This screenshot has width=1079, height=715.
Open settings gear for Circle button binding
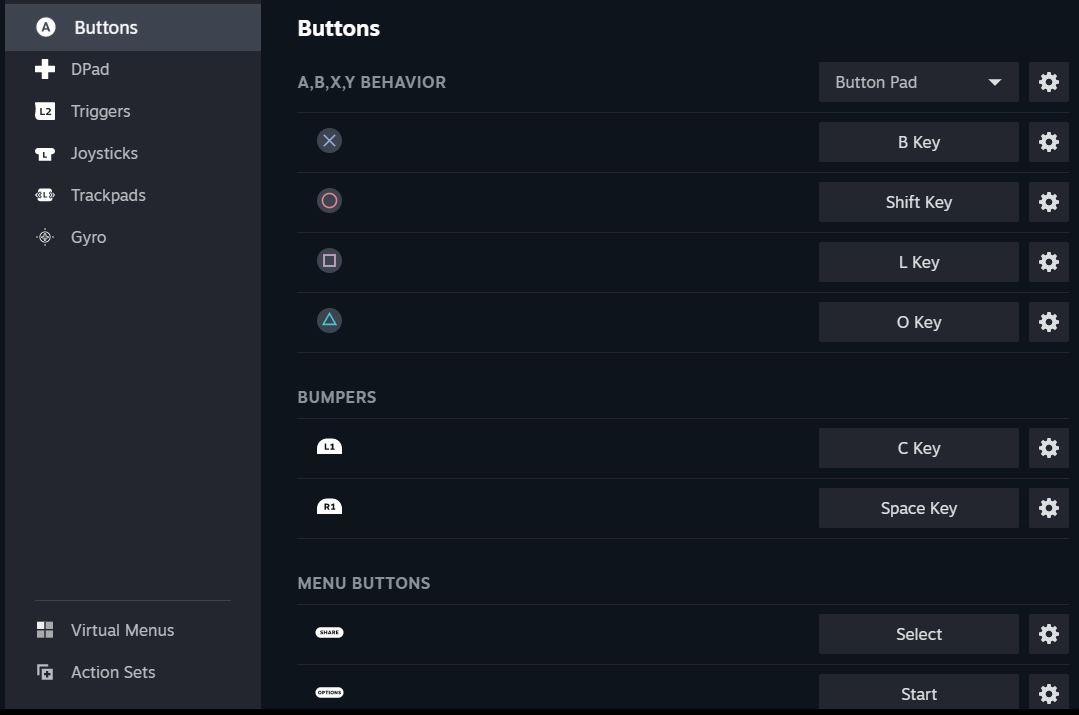(1048, 202)
